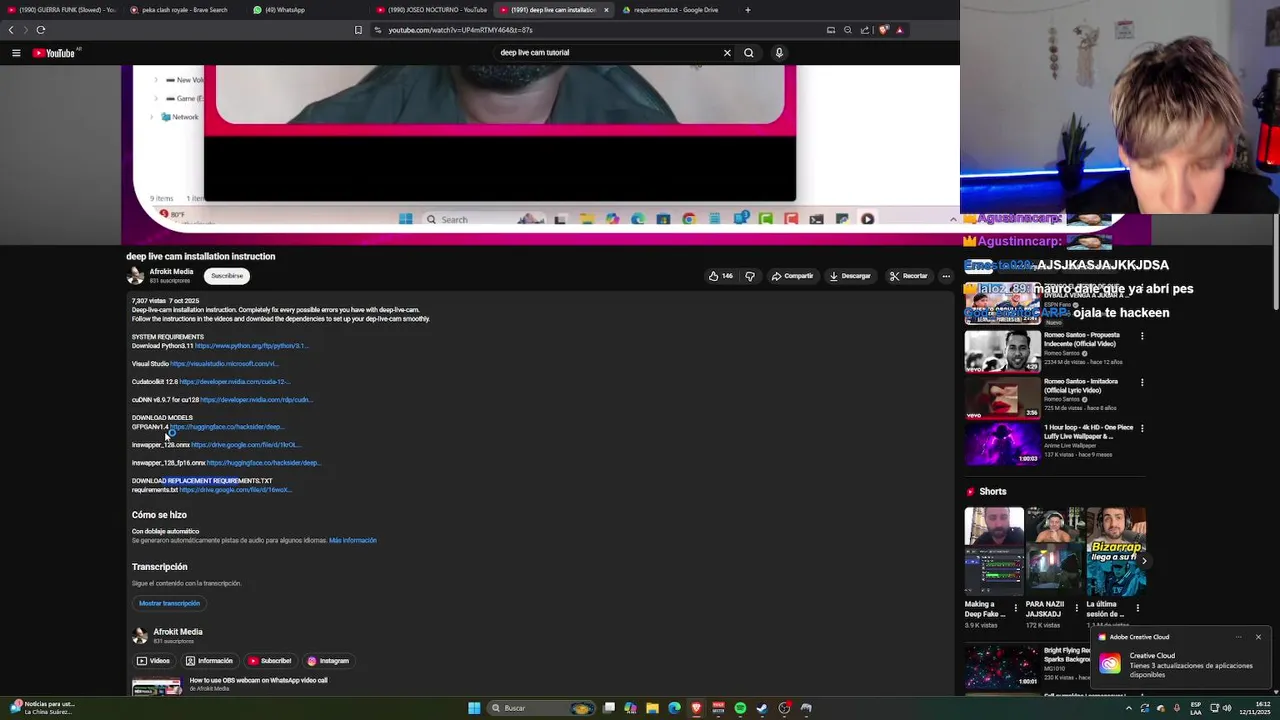1280x720 pixels.
Task: Open the Visual Studio link
Action: pos(224,364)
